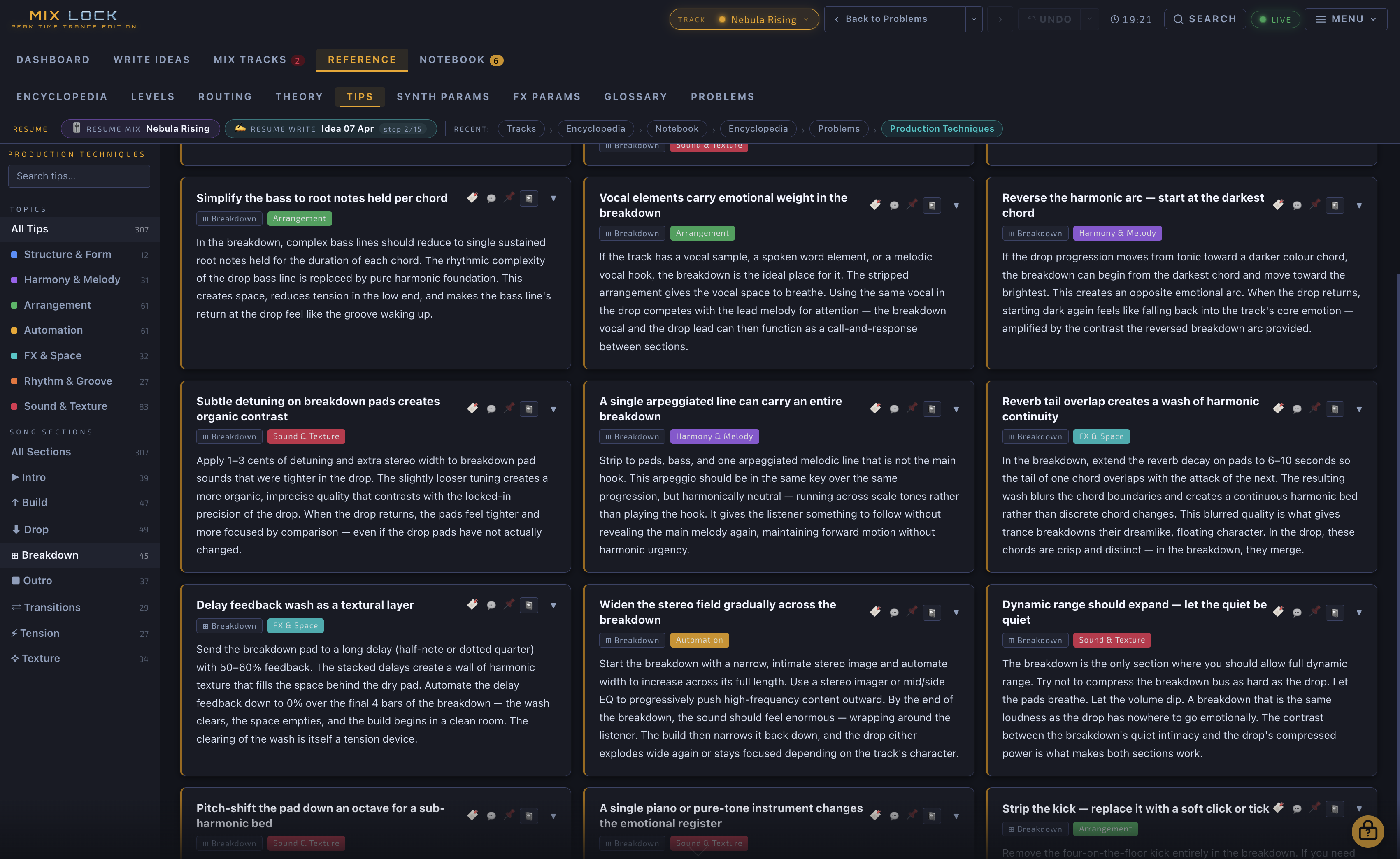Expand the Vocal elements card
Viewport: 1400px width, 859px height.
coord(956,206)
